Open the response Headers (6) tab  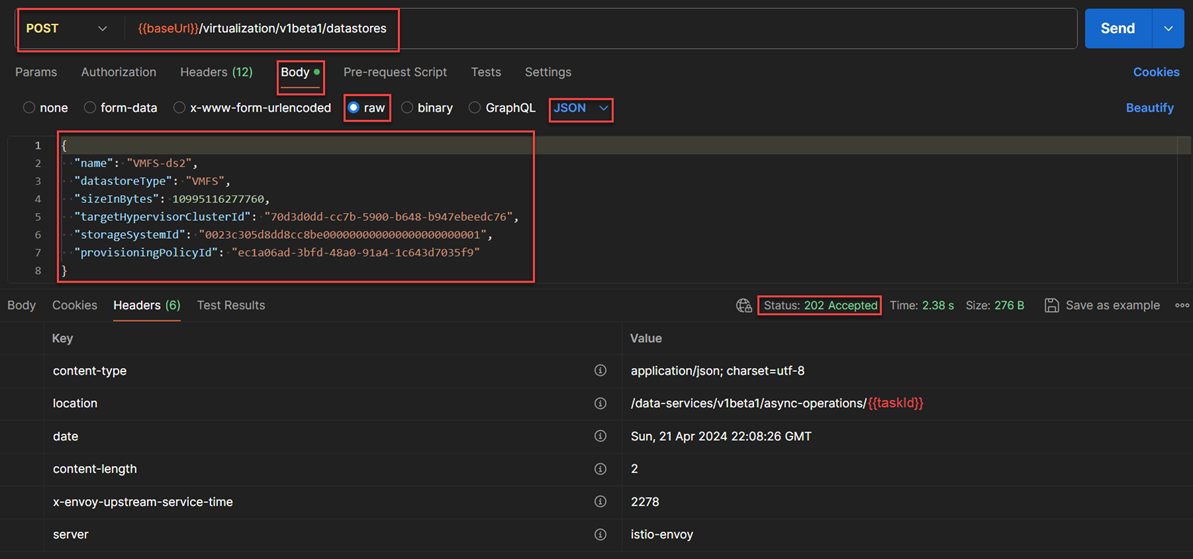(147, 305)
